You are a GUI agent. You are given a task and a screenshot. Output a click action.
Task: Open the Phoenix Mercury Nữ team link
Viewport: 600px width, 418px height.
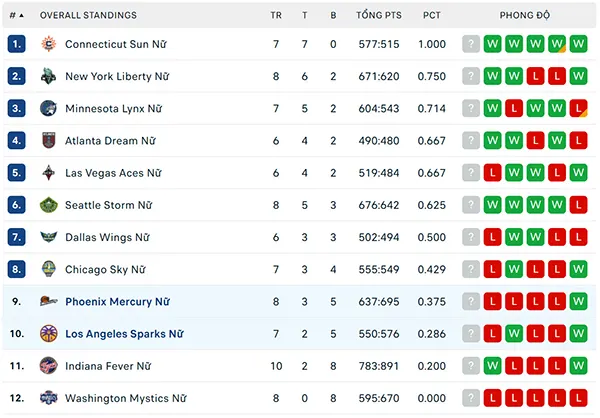[117, 302]
